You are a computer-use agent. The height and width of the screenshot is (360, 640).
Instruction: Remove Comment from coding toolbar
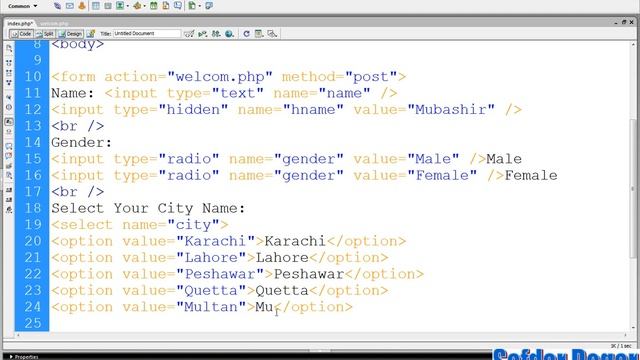point(9,156)
